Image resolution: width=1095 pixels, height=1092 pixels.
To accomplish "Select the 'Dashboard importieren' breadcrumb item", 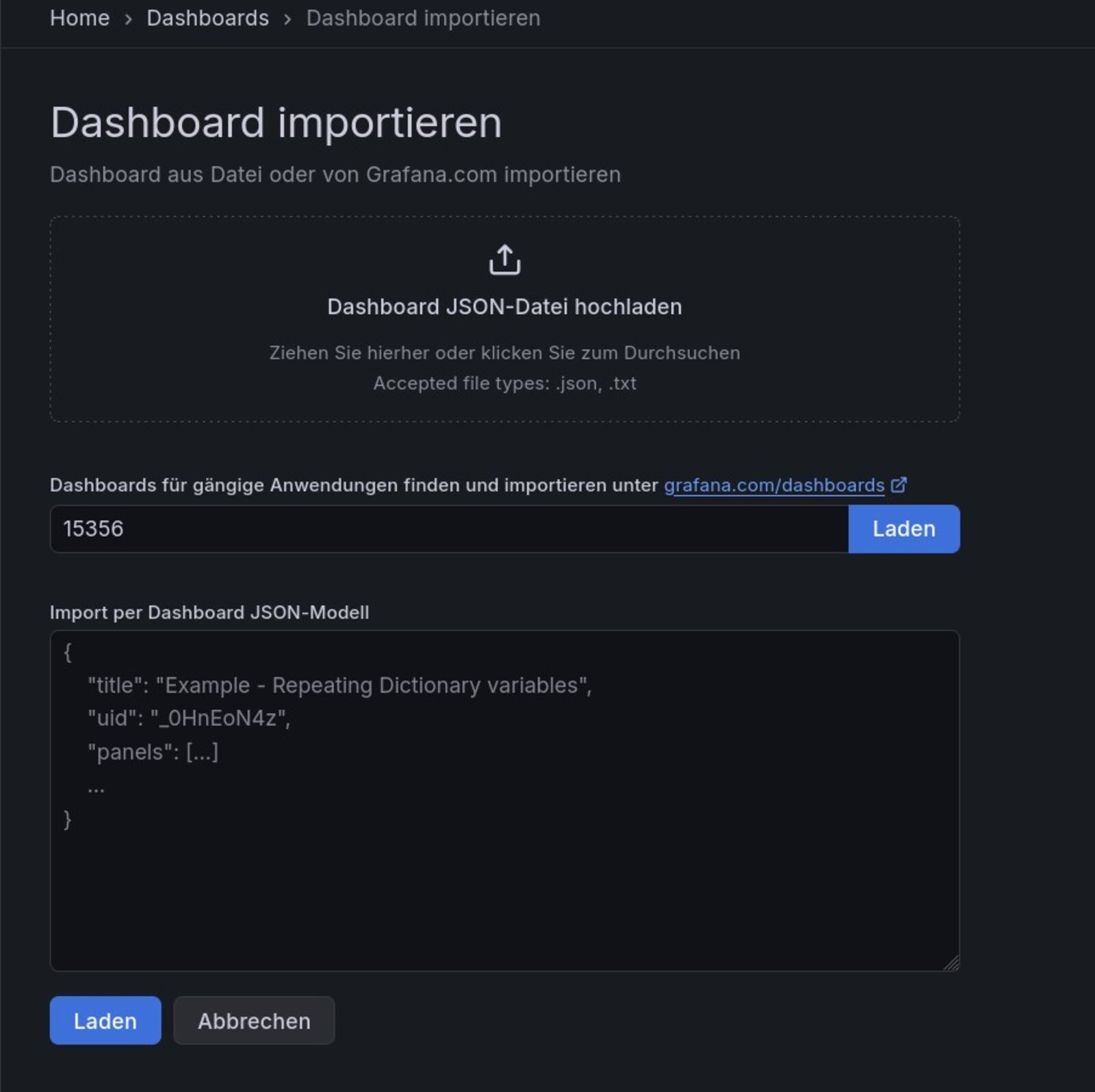I will [x=423, y=18].
